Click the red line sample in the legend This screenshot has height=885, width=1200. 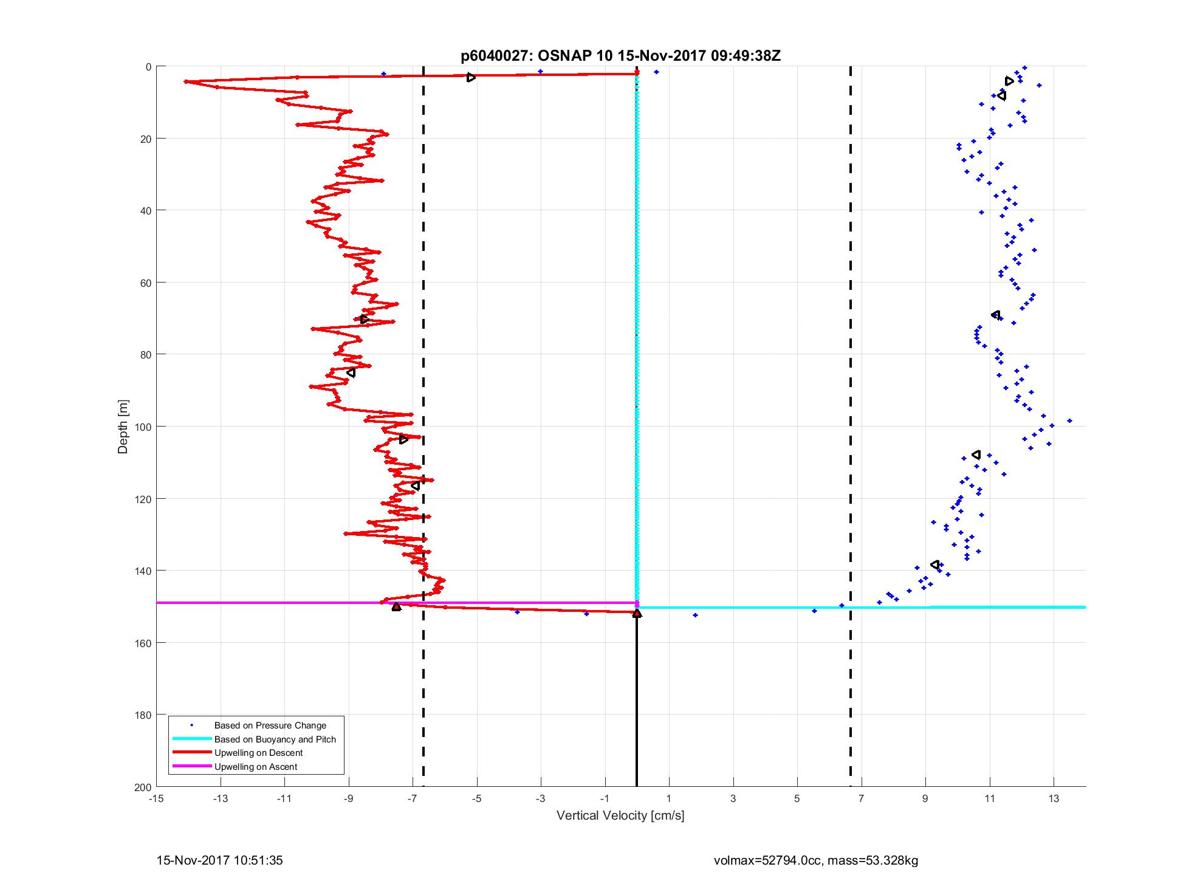pyautogui.click(x=191, y=752)
